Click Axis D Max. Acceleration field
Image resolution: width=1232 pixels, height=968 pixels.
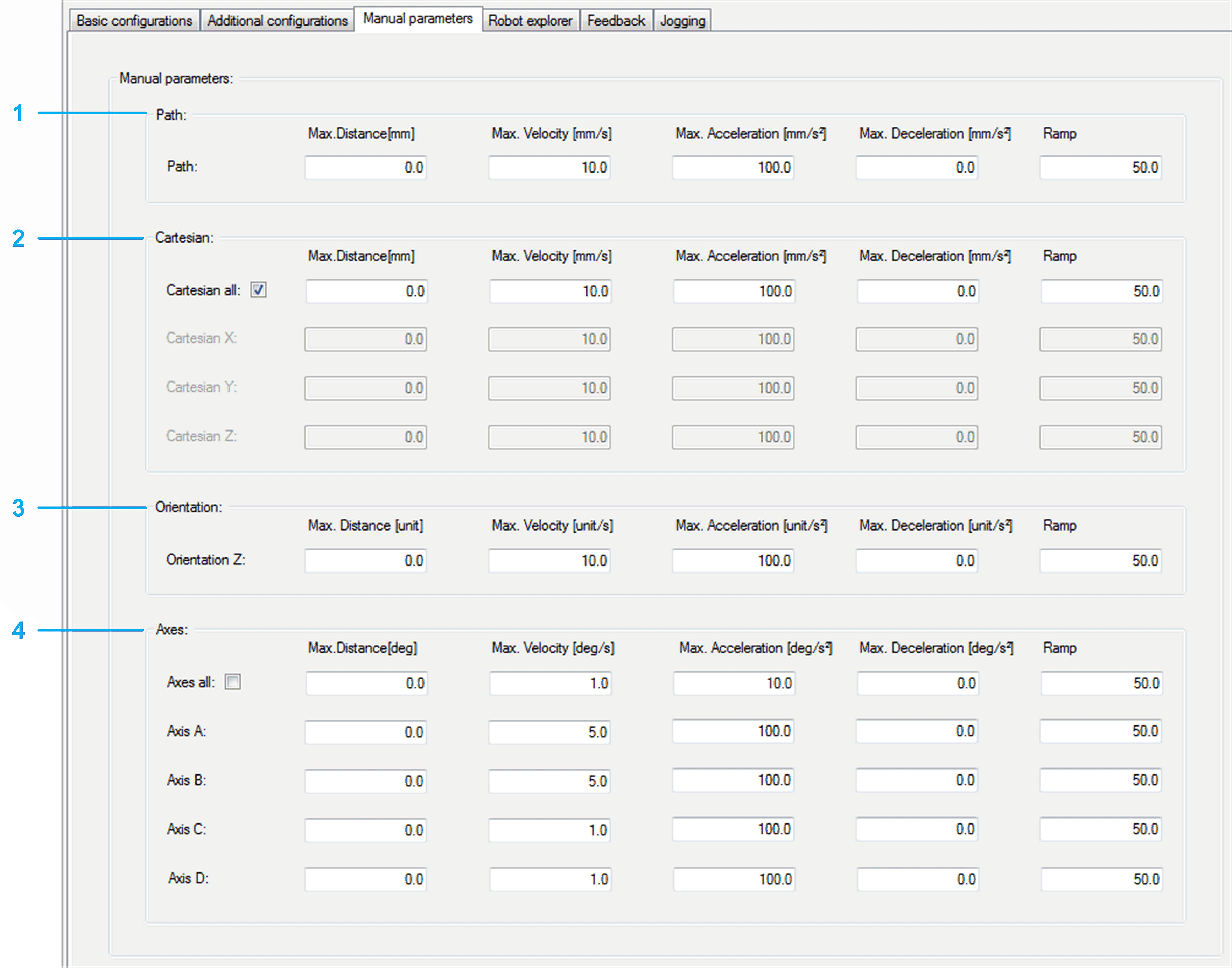[734, 879]
